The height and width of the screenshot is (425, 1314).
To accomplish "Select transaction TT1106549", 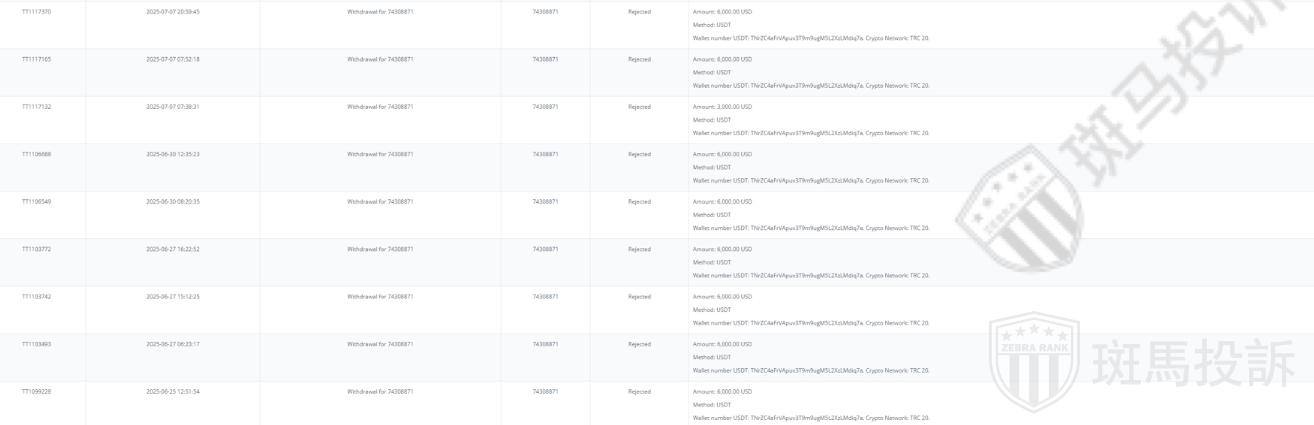I will pyautogui.click(x=37, y=201).
